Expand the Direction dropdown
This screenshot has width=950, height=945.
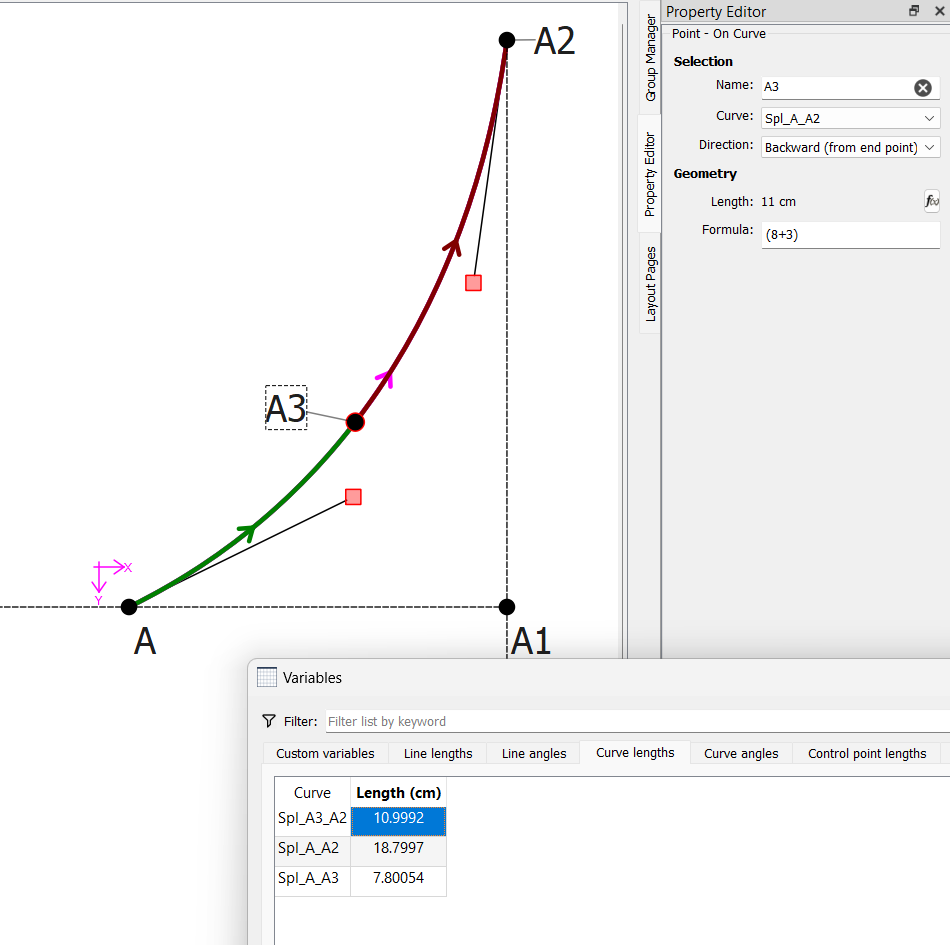850,148
